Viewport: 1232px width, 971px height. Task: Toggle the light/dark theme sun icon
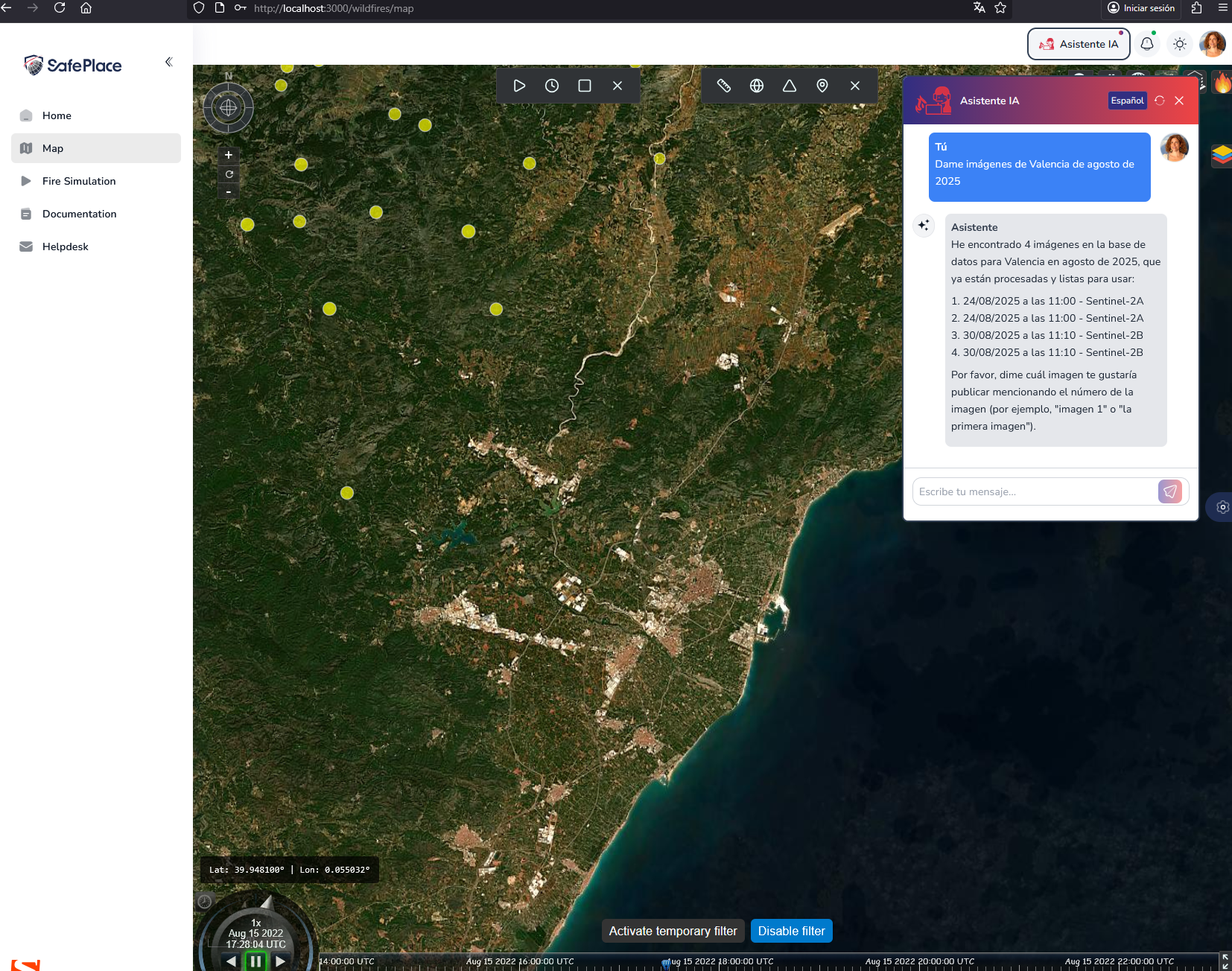(1180, 44)
